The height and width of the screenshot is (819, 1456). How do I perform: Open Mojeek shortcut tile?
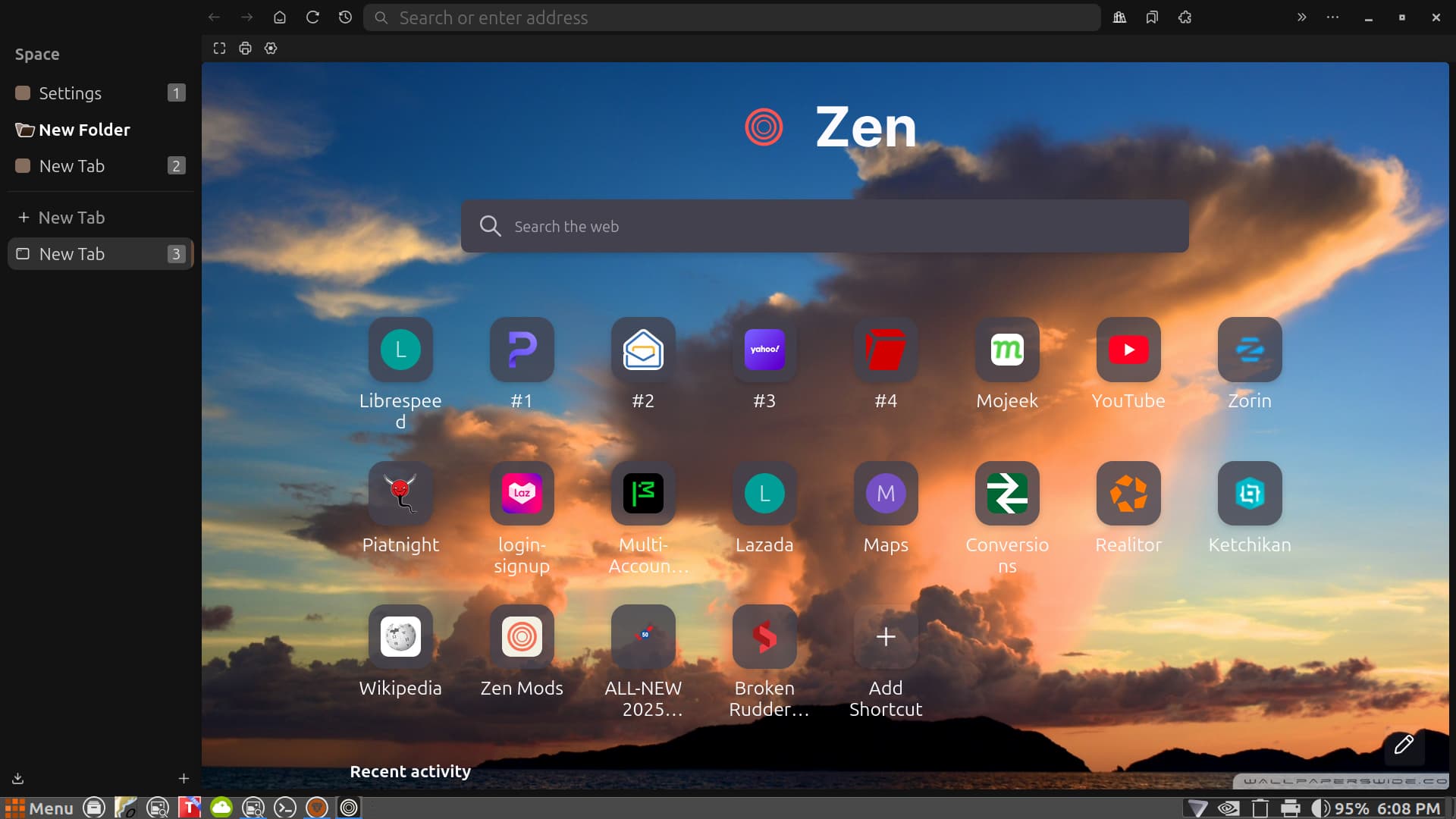point(1006,350)
